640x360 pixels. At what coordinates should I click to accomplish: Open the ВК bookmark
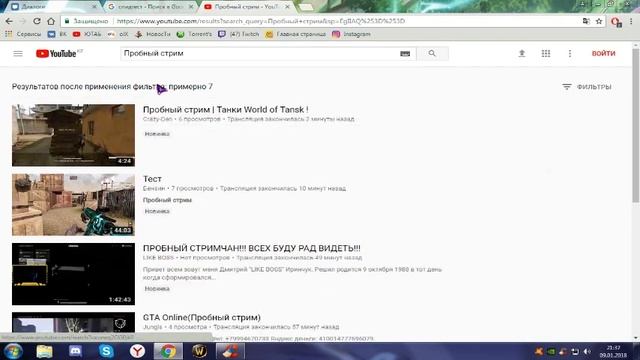(x=57, y=34)
